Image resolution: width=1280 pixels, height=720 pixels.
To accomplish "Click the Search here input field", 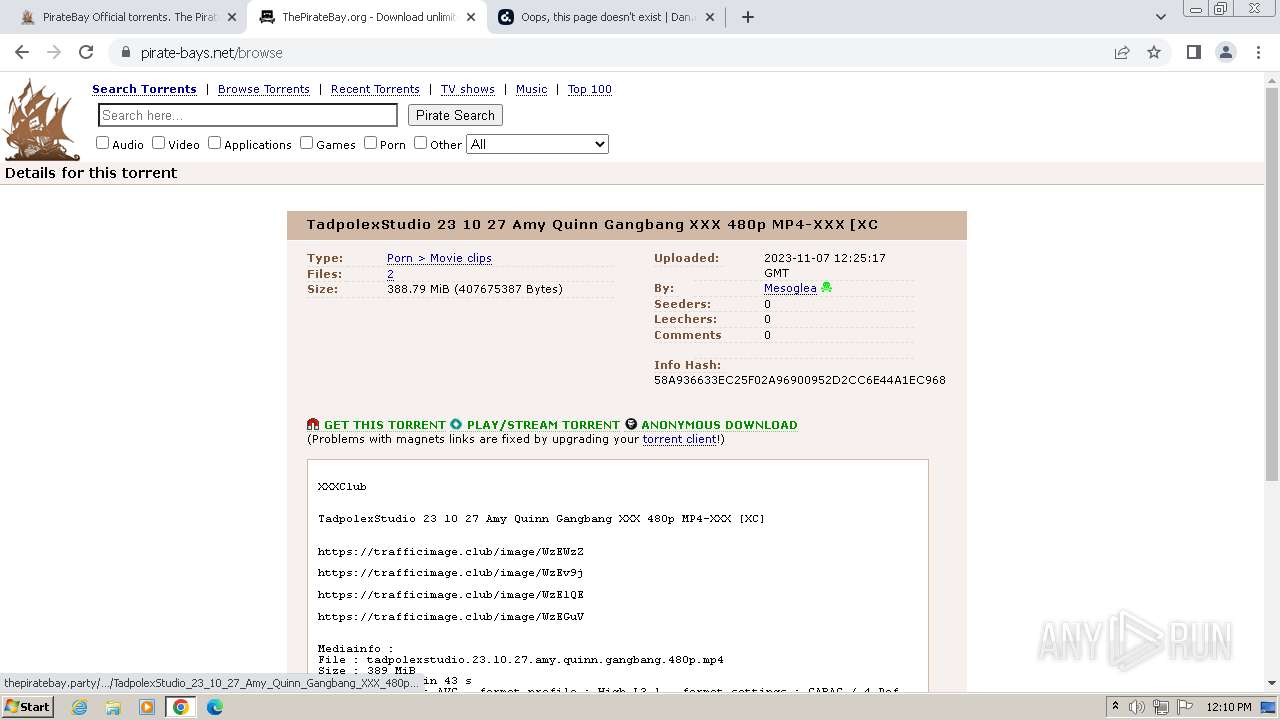I will pos(248,115).
